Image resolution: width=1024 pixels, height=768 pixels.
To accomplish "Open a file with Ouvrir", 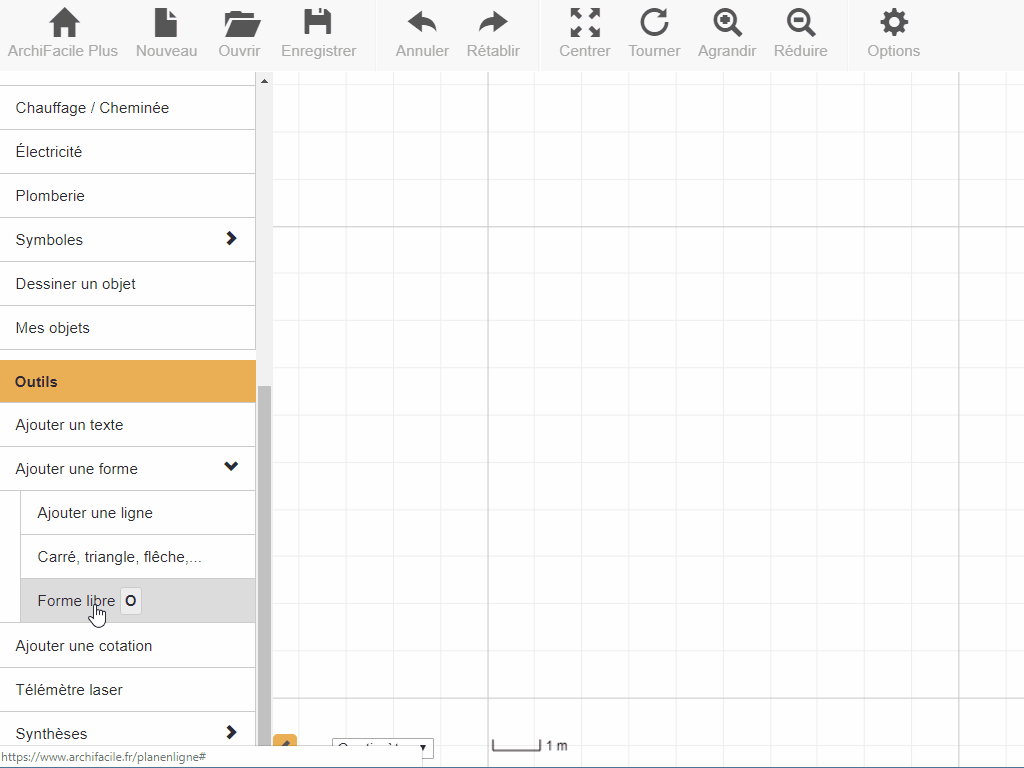I will pyautogui.click(x=240, y=24).
